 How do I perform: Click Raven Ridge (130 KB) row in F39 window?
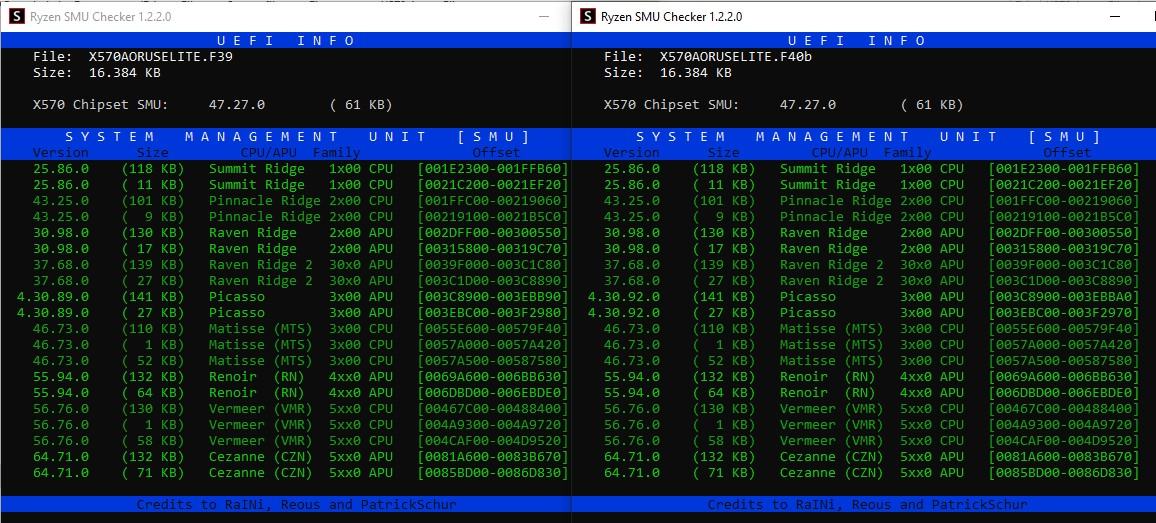click(x=301, y=232)
